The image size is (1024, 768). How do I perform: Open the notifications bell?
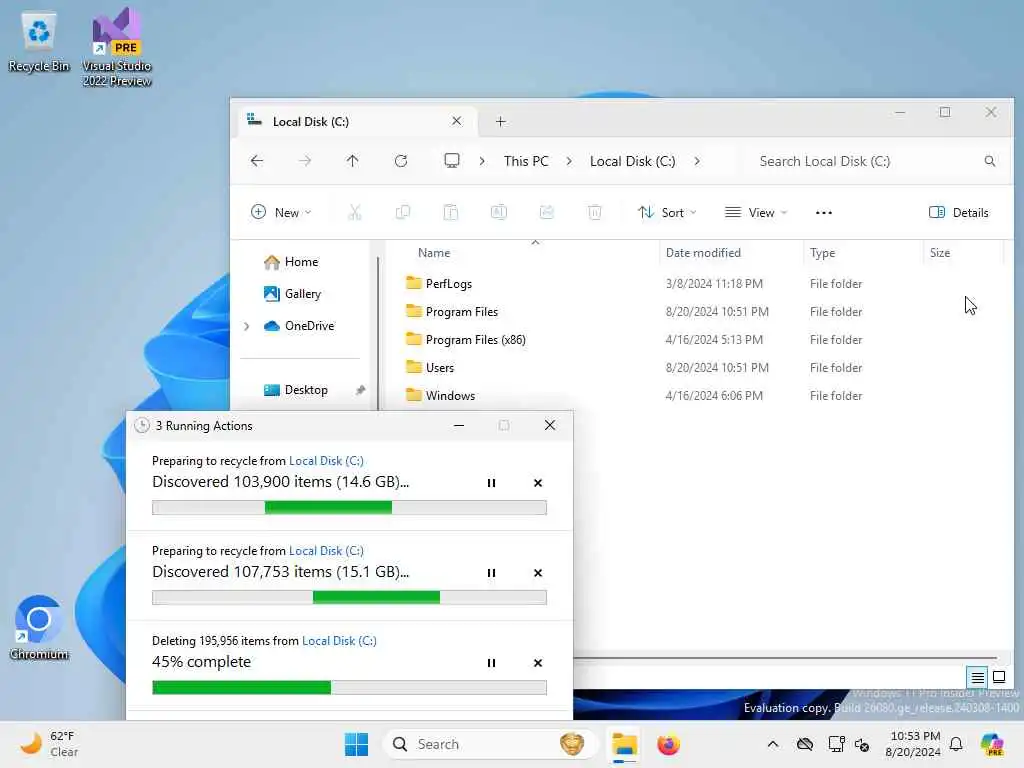coord(956,744)
